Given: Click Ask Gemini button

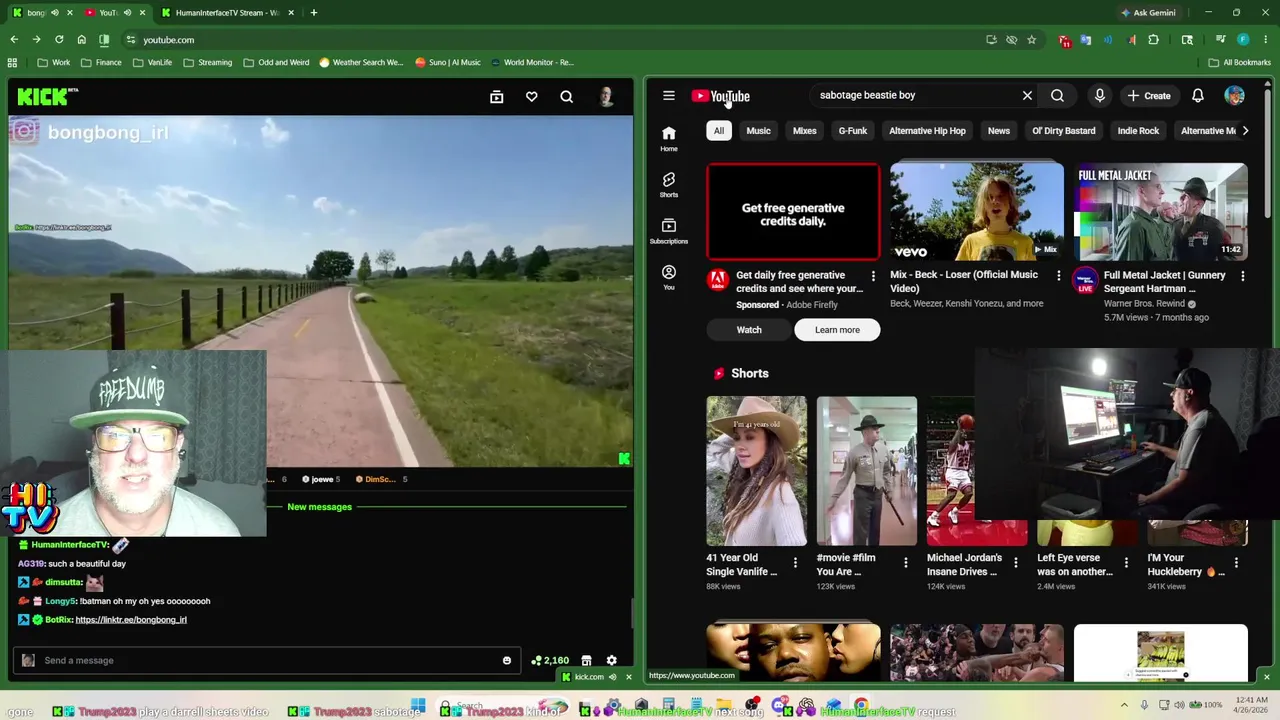Looking at the screenshot, I should tap(1147, 13).
